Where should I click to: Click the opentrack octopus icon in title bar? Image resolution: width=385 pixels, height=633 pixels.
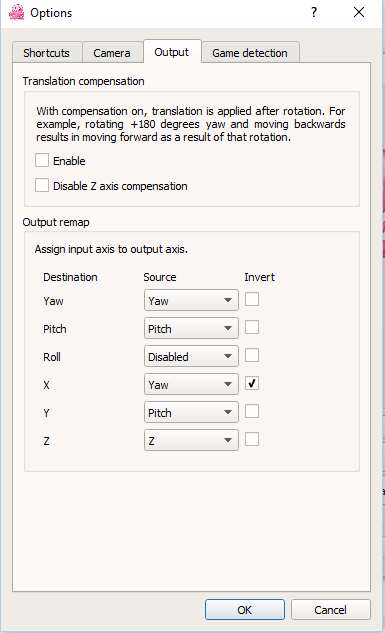click(x=17, y=12)
